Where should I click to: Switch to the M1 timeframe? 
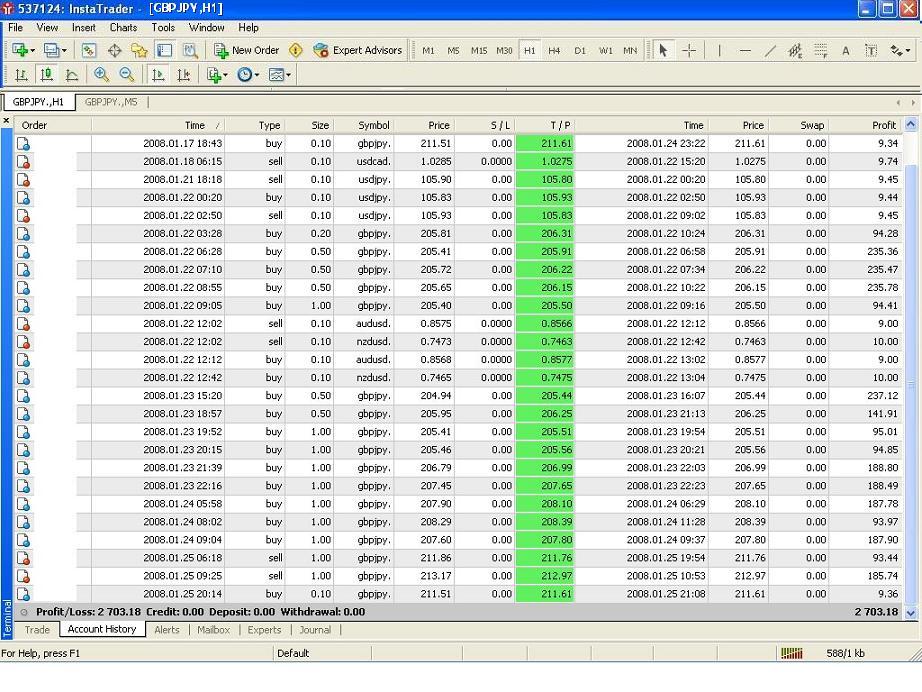point(428,51)
